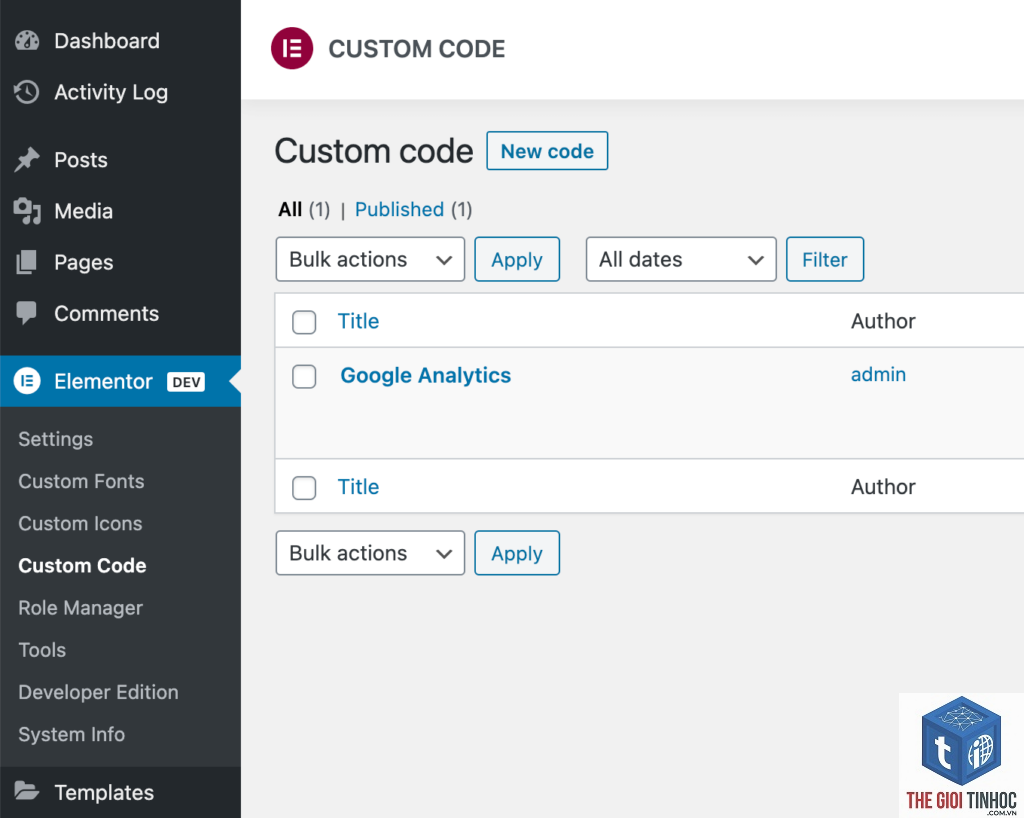Open Tools submenu under Elementor
This screenshot has width=1024, height=818.
pyautogui.click(x=42, y=650)
